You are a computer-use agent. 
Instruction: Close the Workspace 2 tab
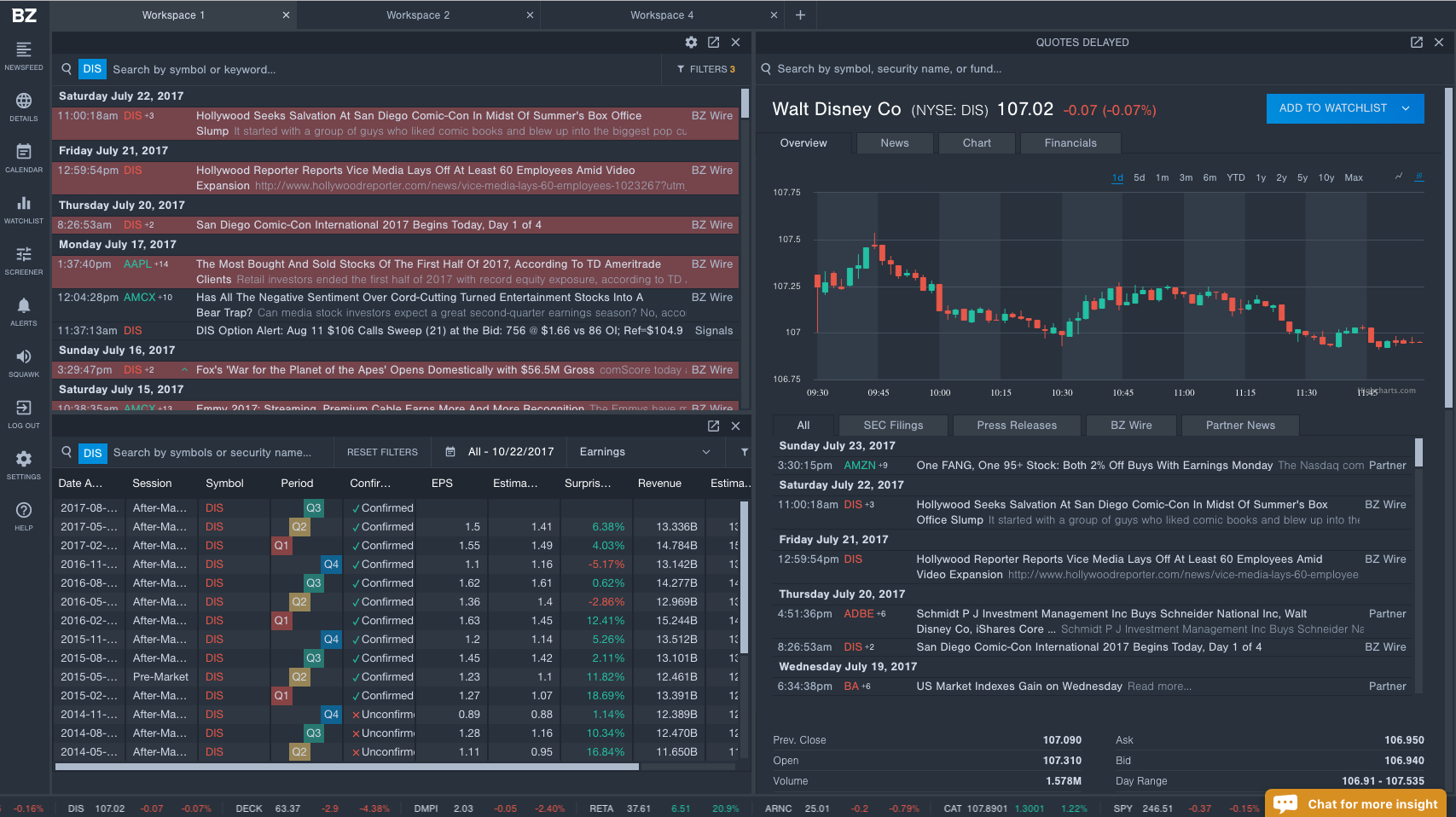point(530,15)
